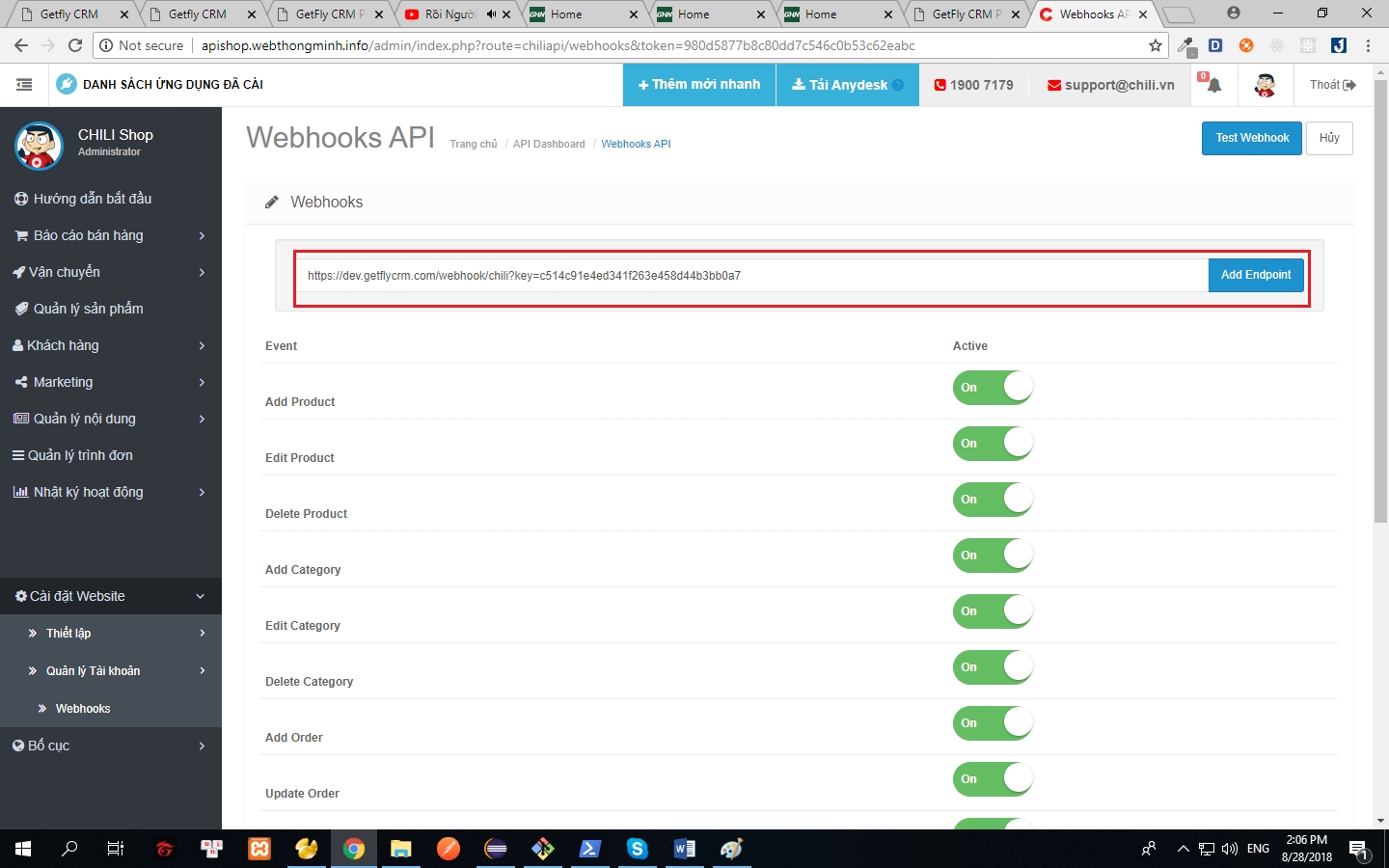Disable the Delete Category event switch
This screenshot has height=868, width=1389.
pos(993,667)
